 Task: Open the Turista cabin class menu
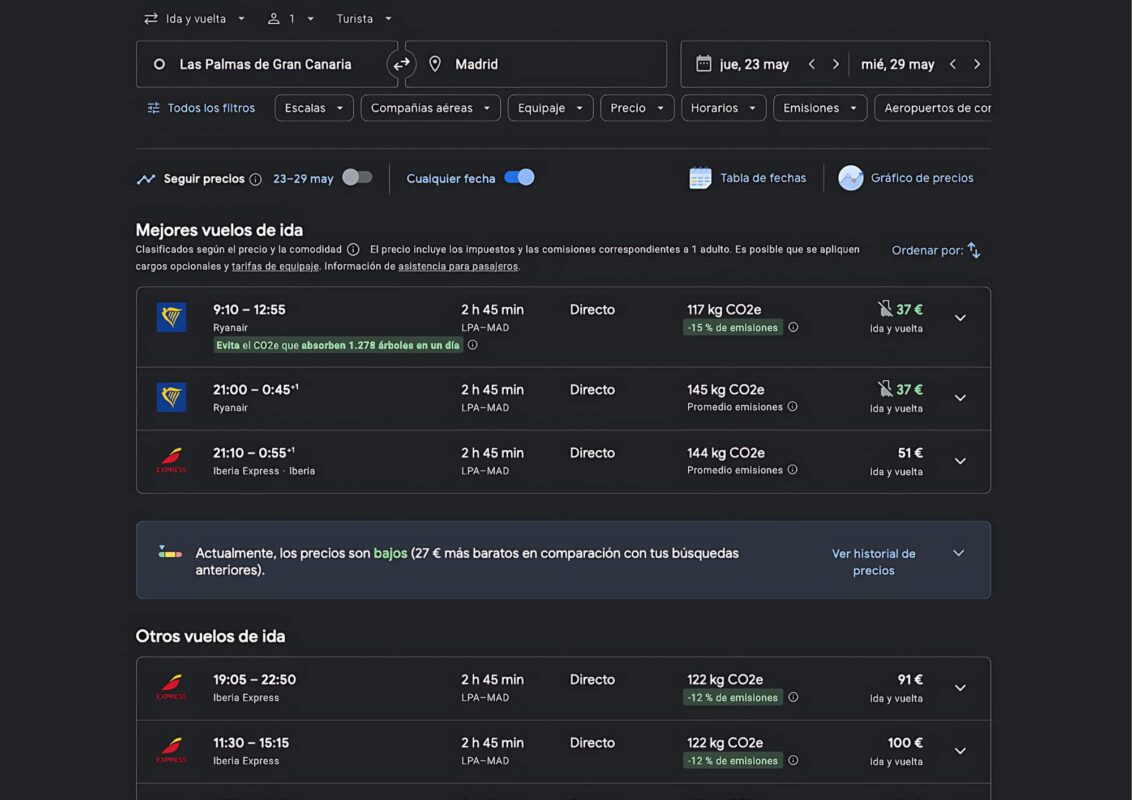[364, 19]
